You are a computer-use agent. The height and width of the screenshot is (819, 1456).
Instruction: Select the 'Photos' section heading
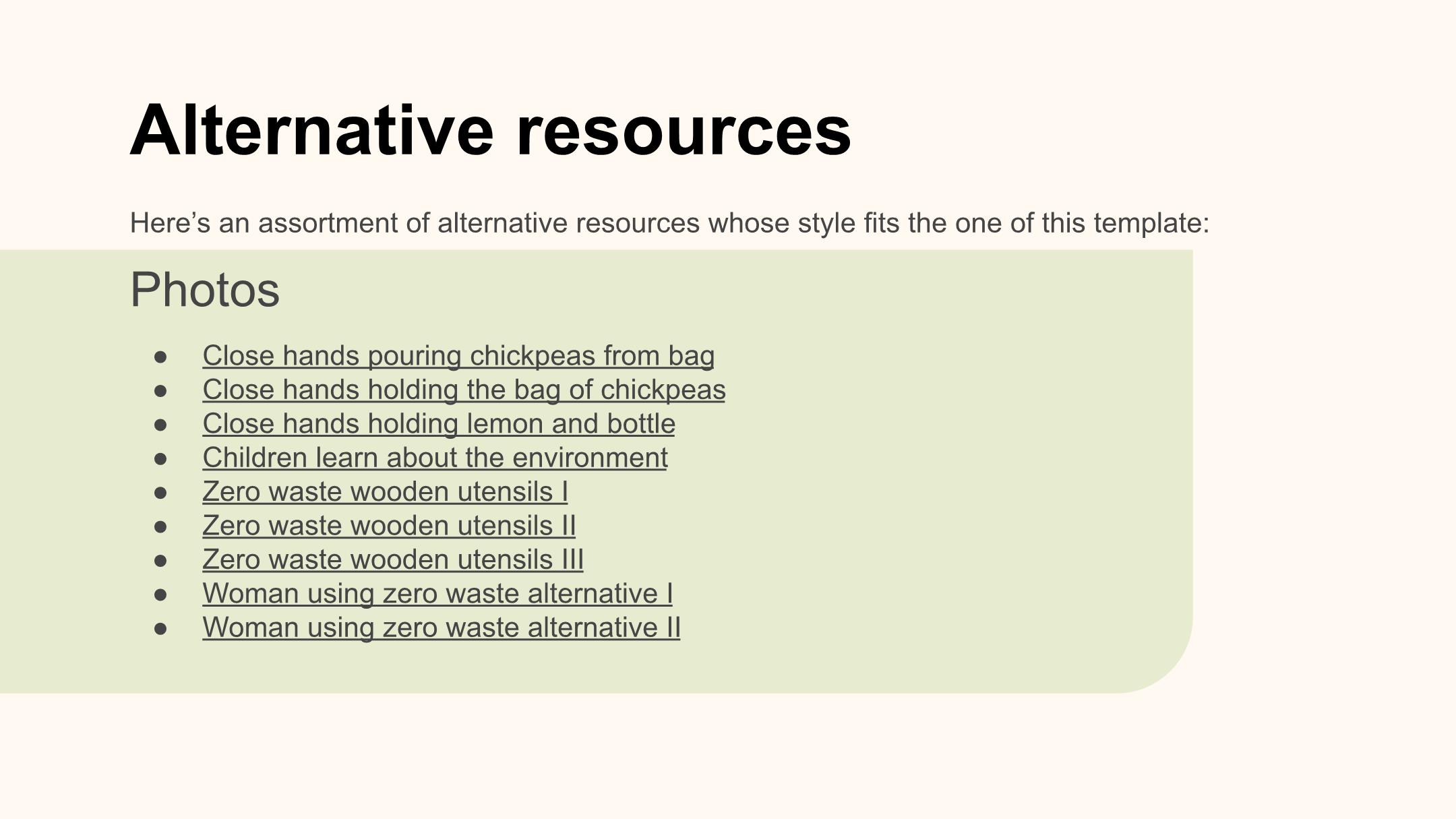tap(204, 290)
